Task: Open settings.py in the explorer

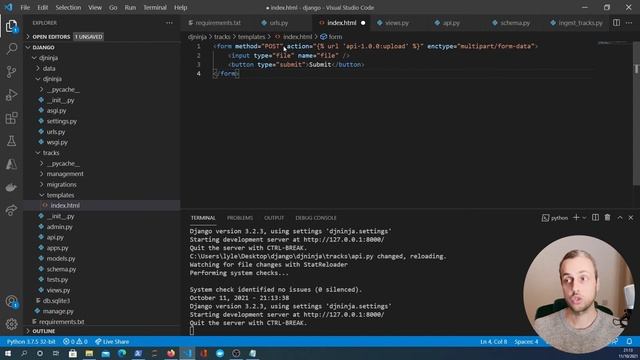Action: tap(62, 121)
